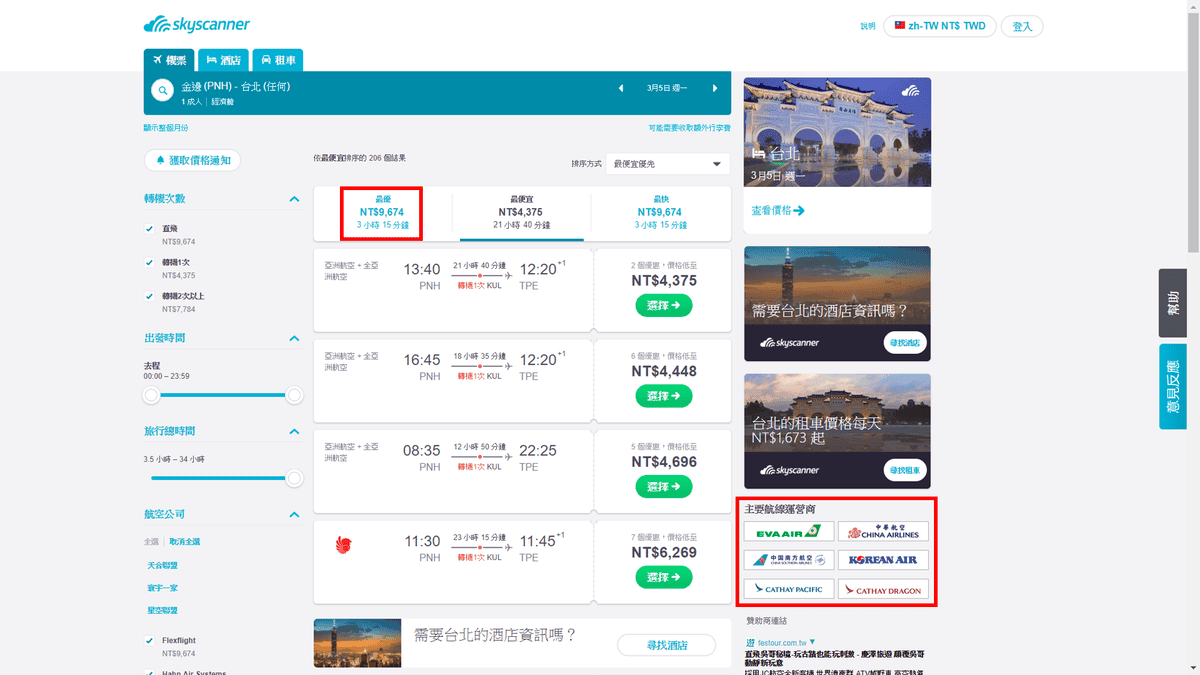Click the 獲取價格通知 price alert button
The height and width of the screenshot is (675, 1200).
tap(192, 160)
